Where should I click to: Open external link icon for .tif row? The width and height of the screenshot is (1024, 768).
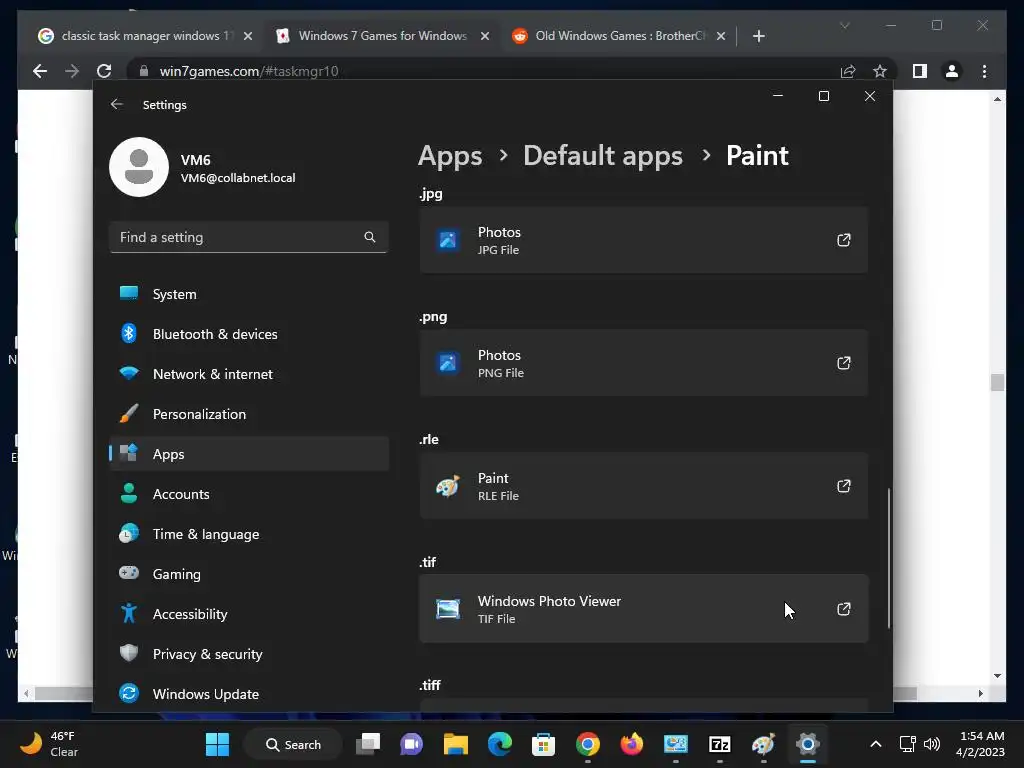(x=844, y=609)
